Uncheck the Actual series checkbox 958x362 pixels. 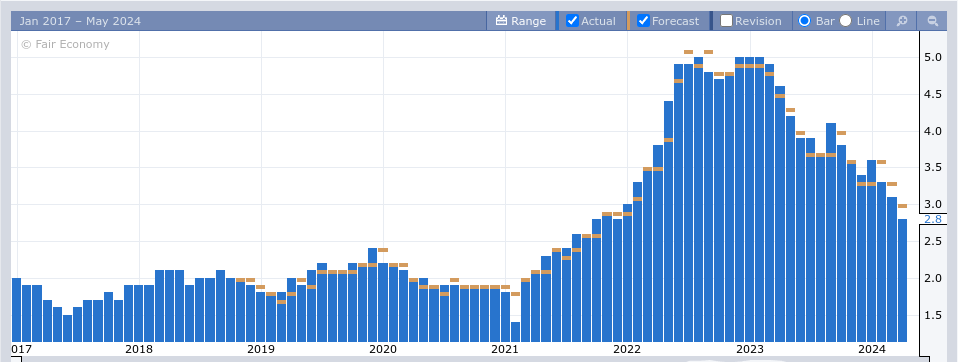pos(572,21)
